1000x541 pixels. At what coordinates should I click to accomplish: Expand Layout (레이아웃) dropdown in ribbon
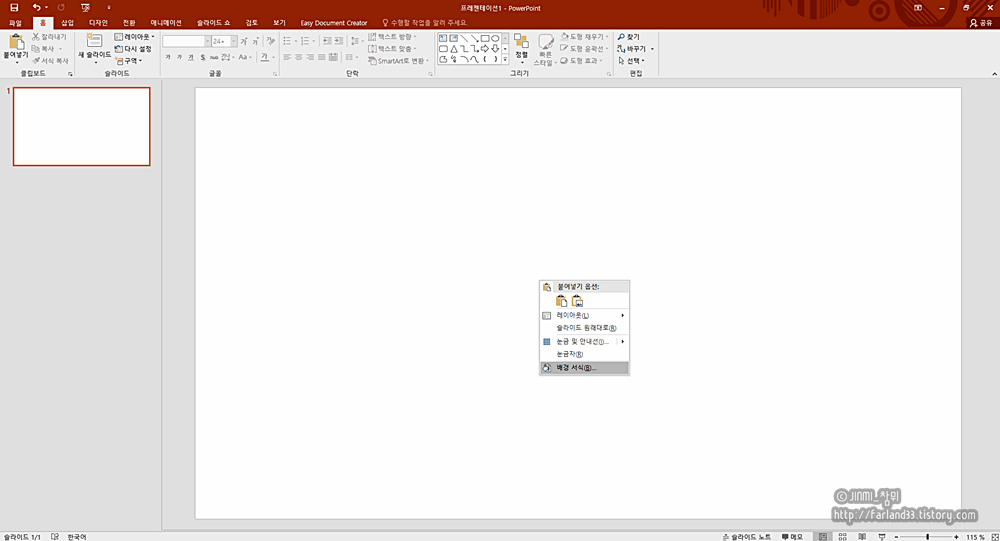pos(135,37)
